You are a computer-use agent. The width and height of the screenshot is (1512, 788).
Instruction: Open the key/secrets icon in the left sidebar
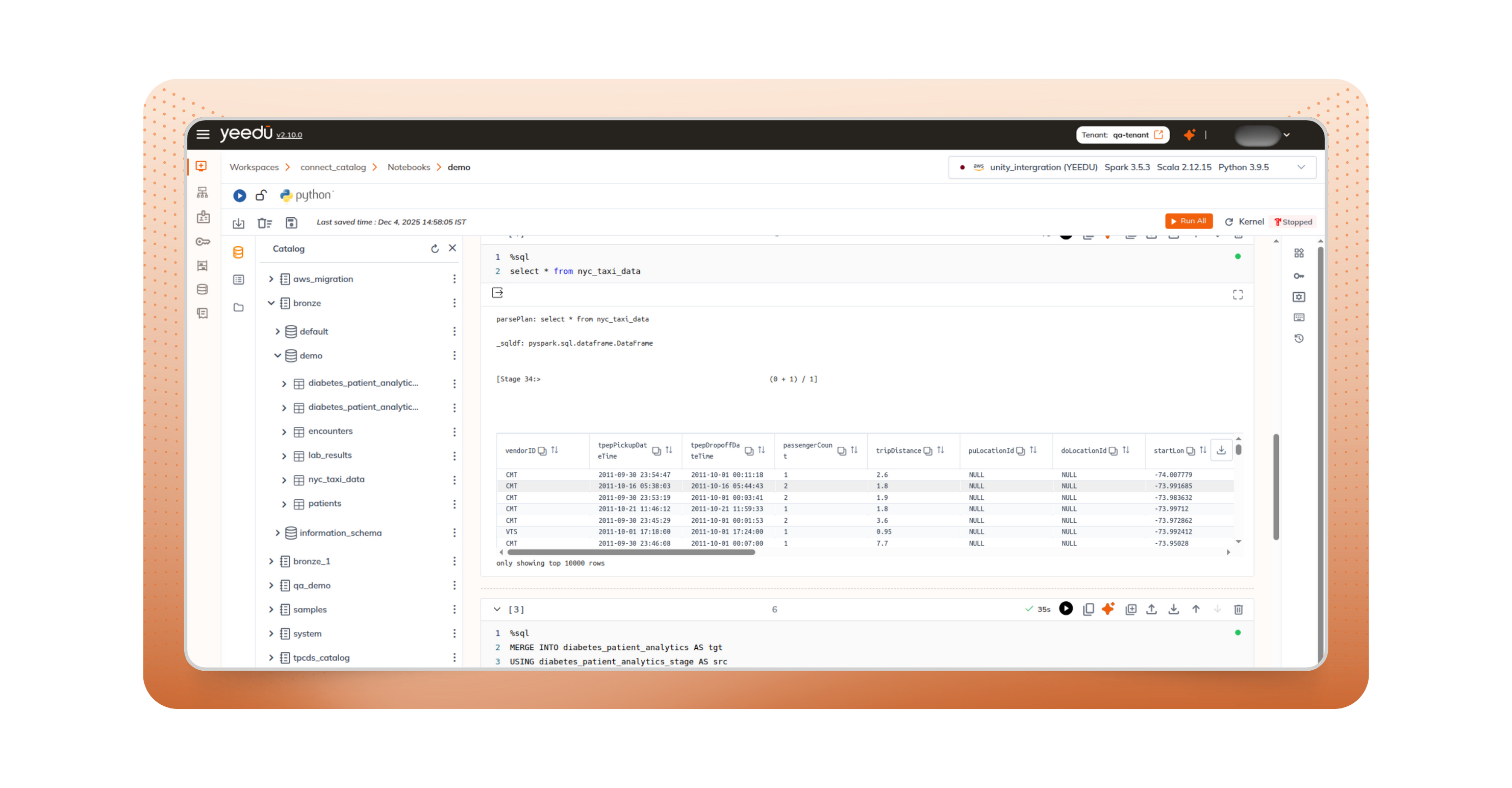[203, 241]
